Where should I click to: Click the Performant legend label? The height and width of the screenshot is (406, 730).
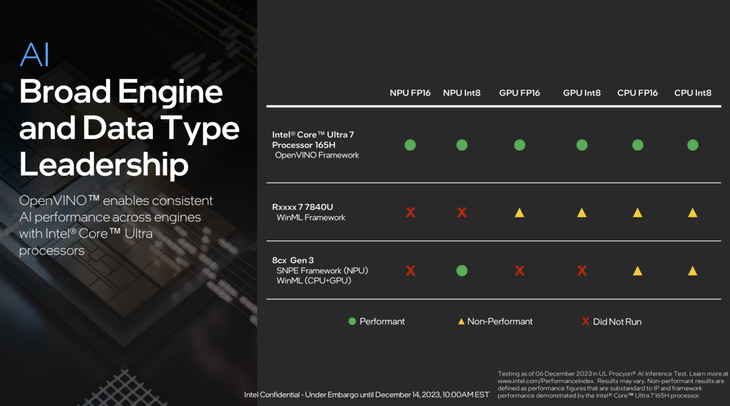[382, 321]
